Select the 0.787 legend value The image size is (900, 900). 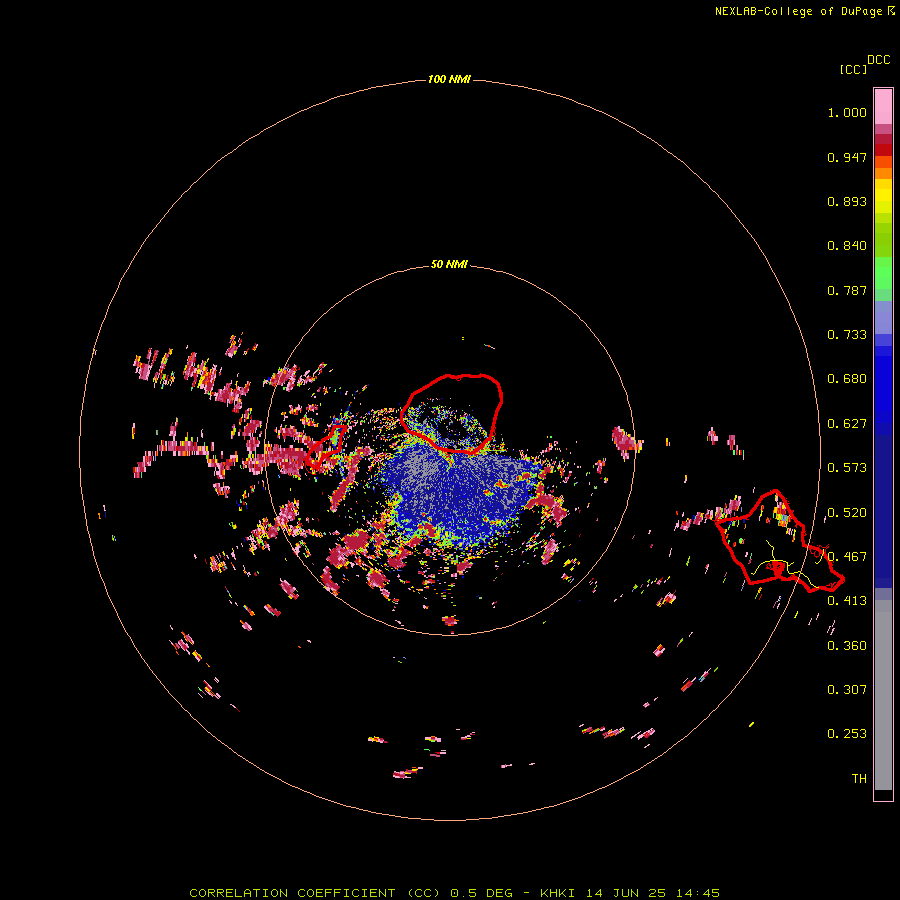pos(847,290)
